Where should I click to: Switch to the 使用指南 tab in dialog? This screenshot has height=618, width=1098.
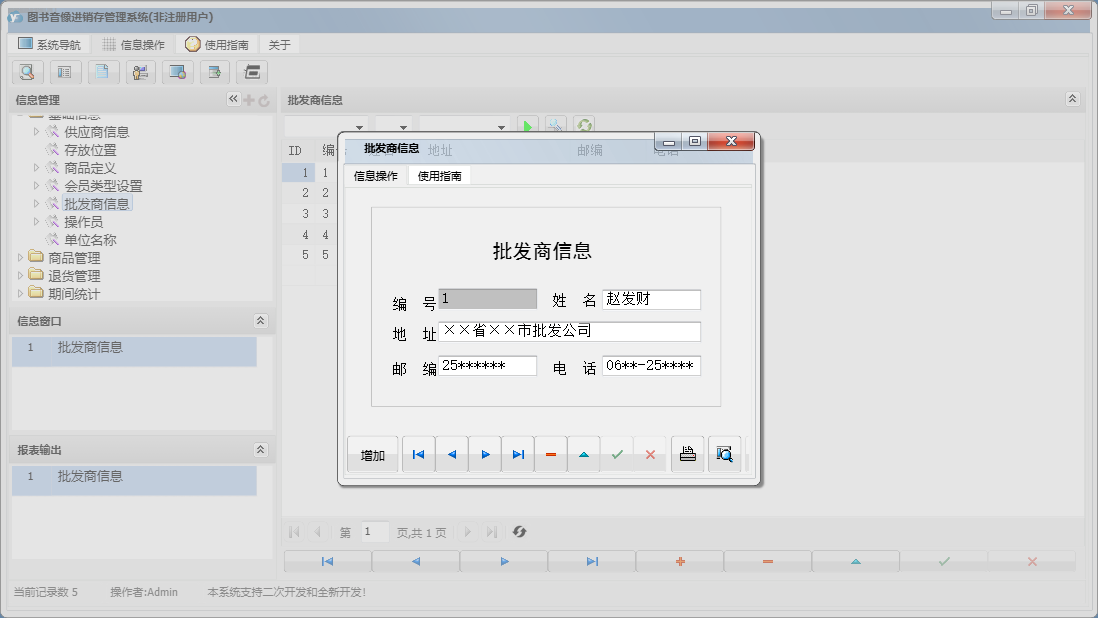439,176
